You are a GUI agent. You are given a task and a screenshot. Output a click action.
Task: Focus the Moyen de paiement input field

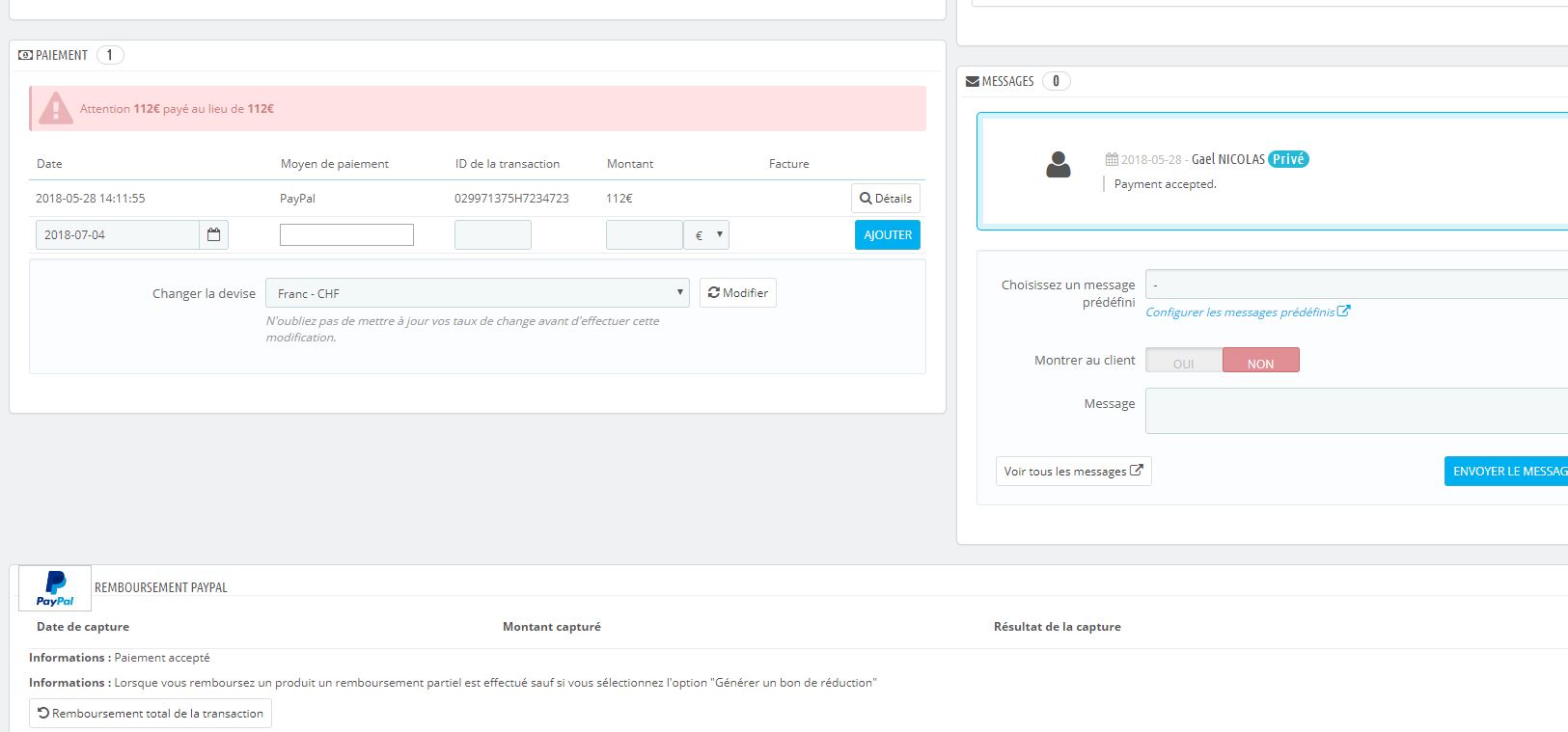coord(346,234)
